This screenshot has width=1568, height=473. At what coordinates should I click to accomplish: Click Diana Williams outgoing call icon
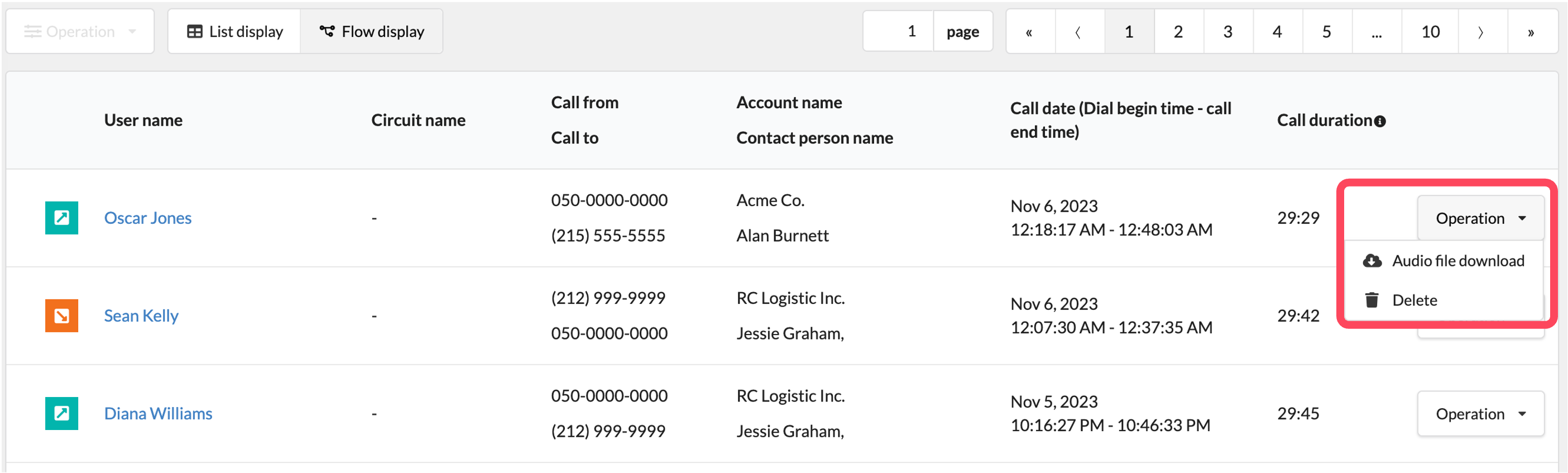click(x=61, y=414)
